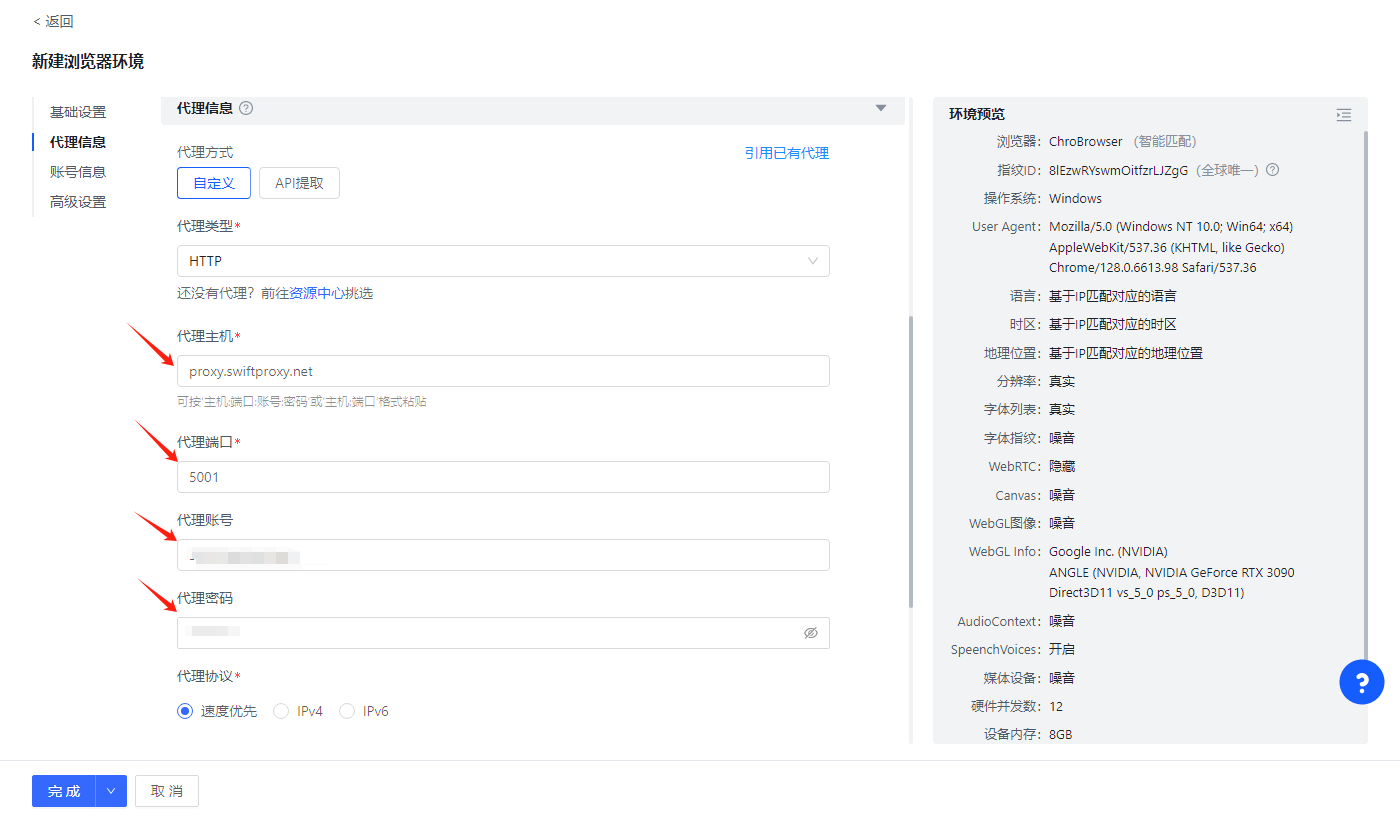Viewport: 1400px width, 820px height.
Task: Collapse the 环境预览 panel icon
Action: click(x=1343, y=115)
